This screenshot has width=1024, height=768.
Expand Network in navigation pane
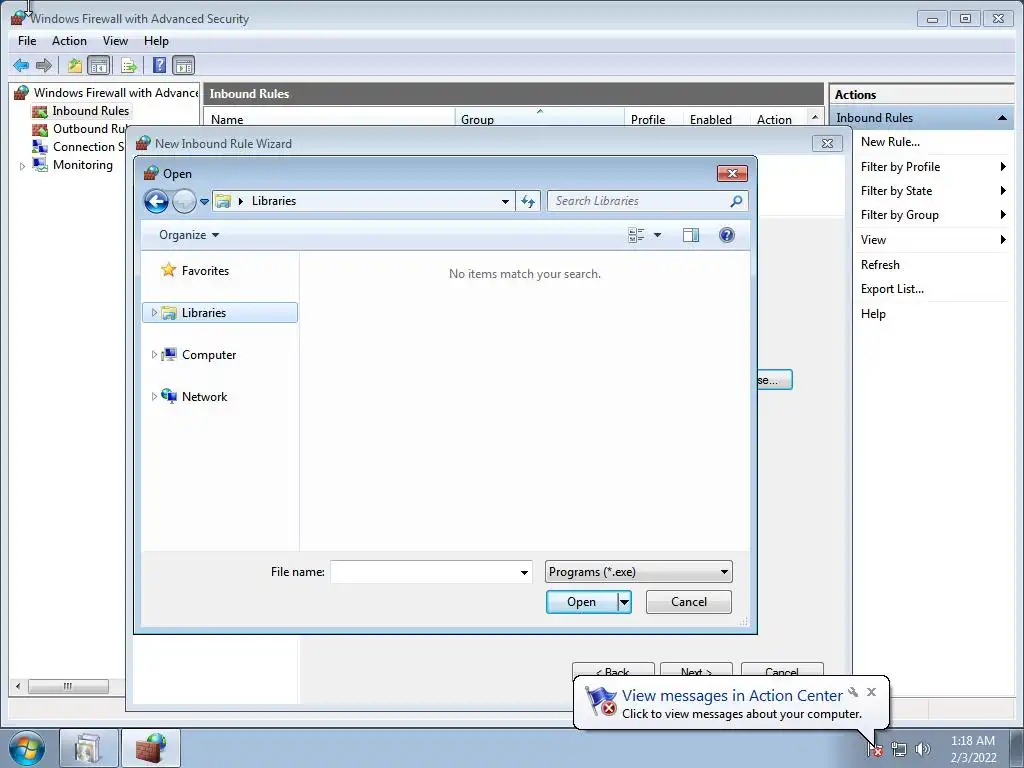154,396
